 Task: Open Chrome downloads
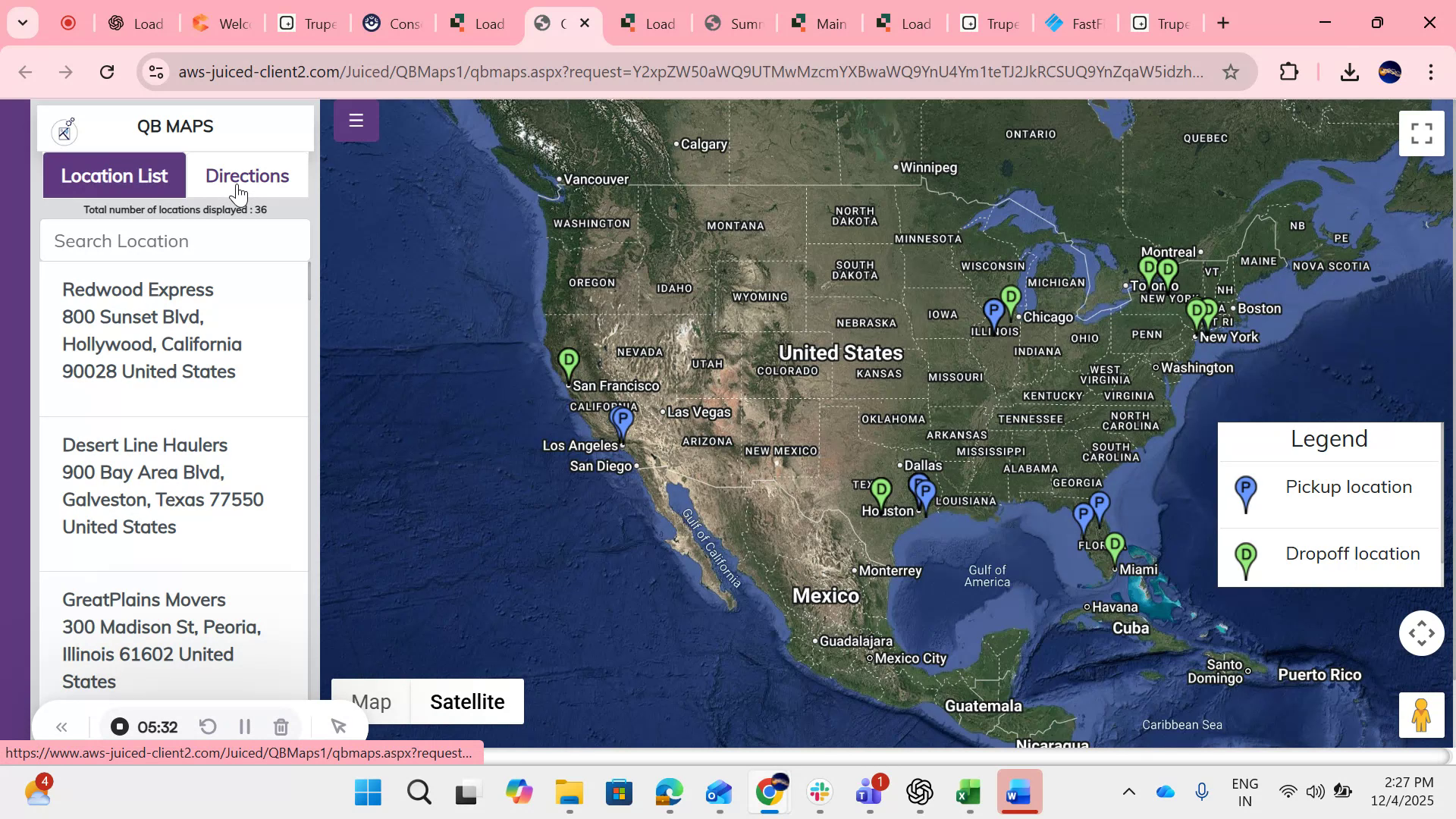coord(1350,72)
